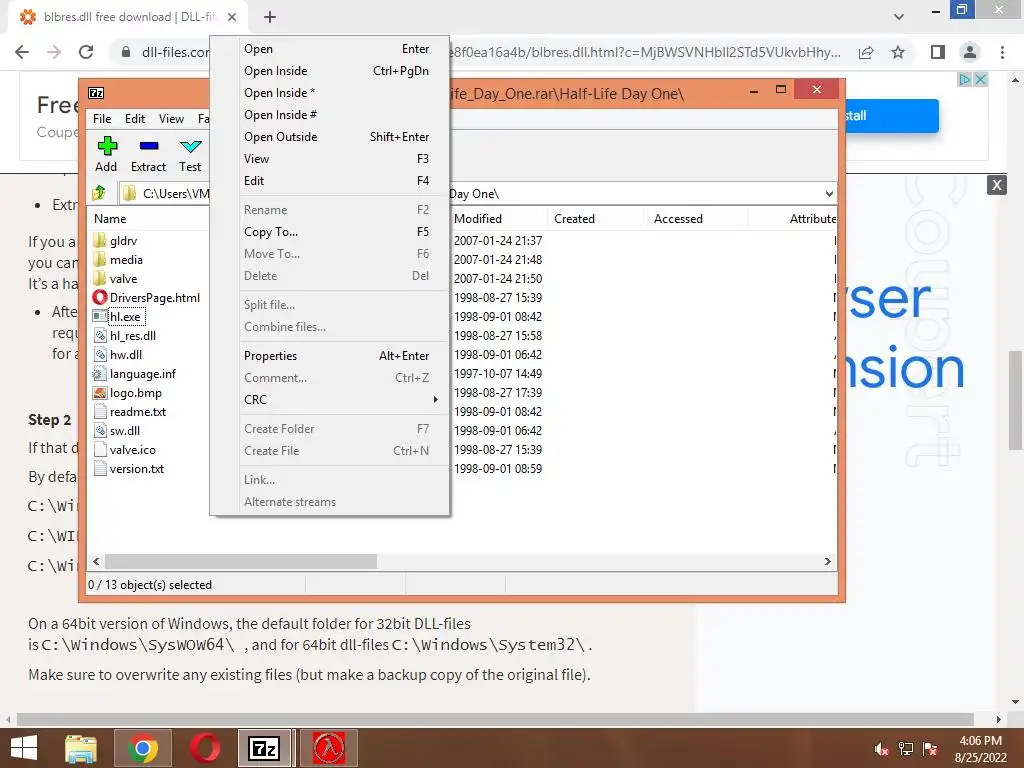Reload the Chrome page
The image size is (1024, 768).
tap(86, 52)
